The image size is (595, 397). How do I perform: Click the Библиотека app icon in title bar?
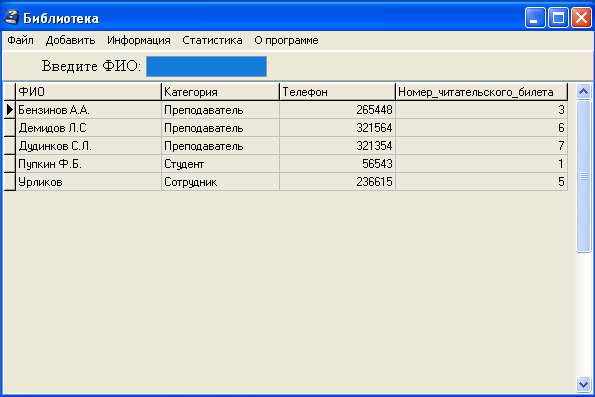[x=12, y=17]
